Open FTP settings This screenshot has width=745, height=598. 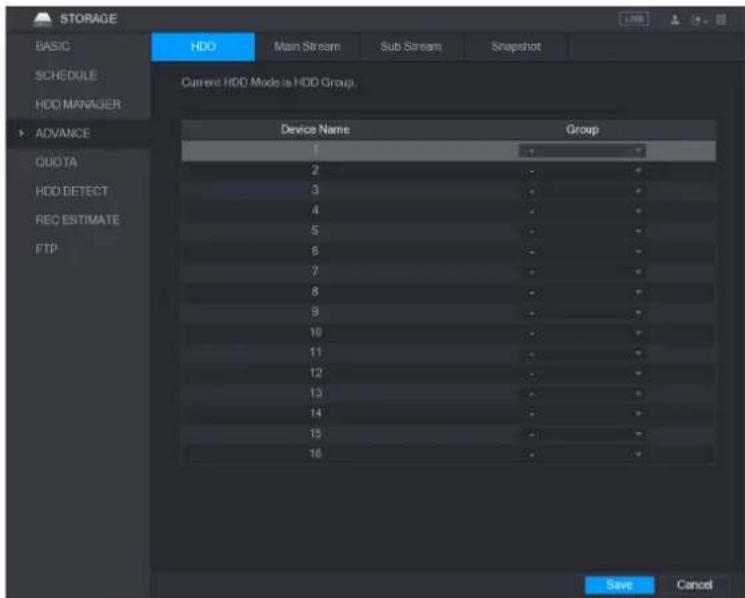47,248
